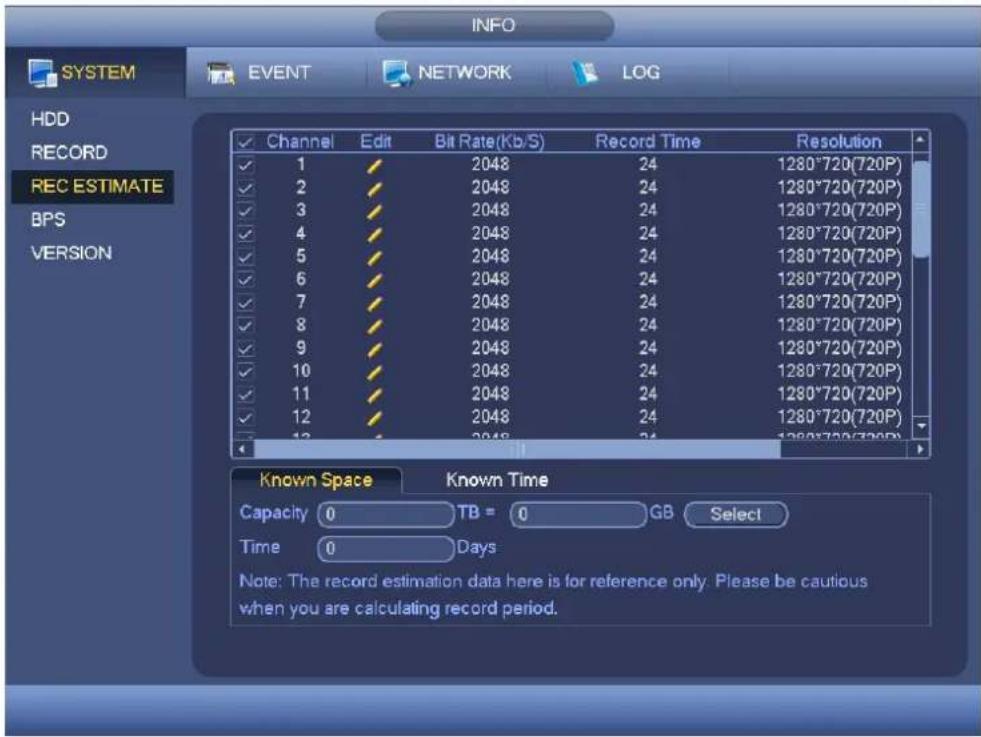981x737 pixels.
Task: Click channel 6 resolution 1280*720(720P)
Action: pyautogui.click(x=839, y=280)
